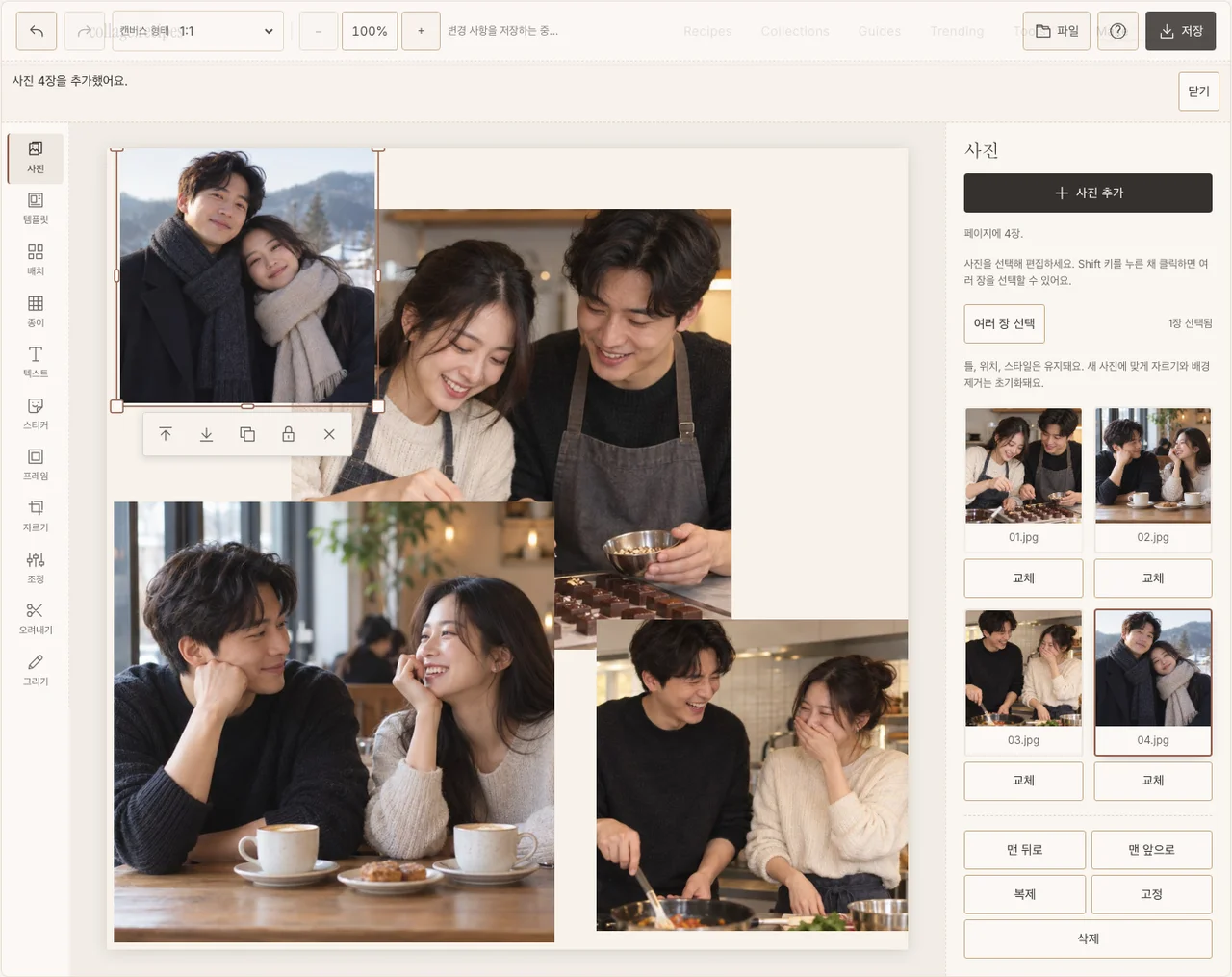Toggle the 고정 lock button
Image resolution: width=1232 pixels, height=977 pixels.
click(1151, 894)
